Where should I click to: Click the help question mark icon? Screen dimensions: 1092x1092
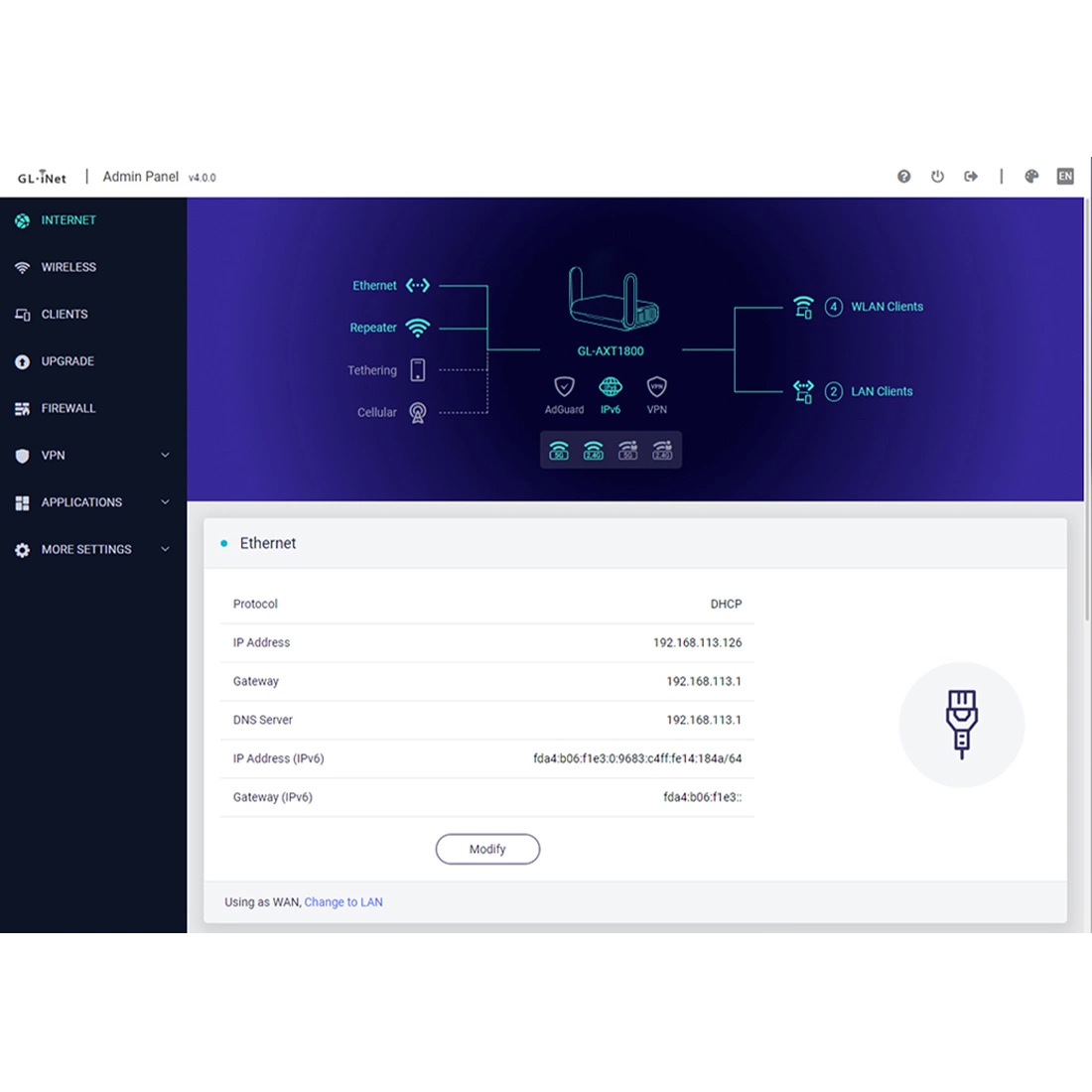[x=903, y=177]
